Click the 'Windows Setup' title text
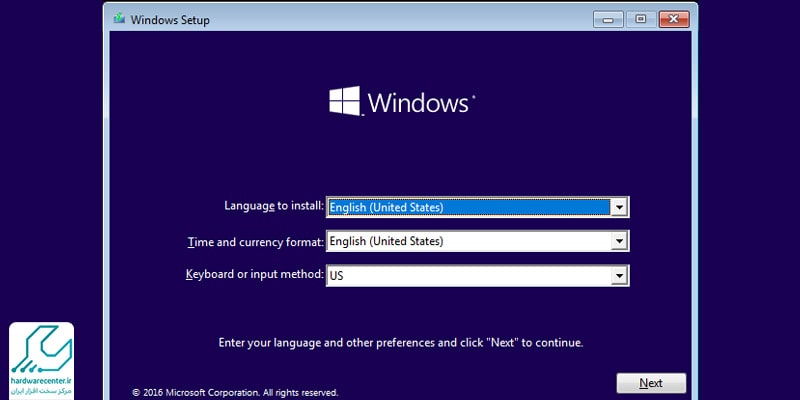The width and height of the screenshot is (800, 400). pyautogui.click(x=170, y=20)
